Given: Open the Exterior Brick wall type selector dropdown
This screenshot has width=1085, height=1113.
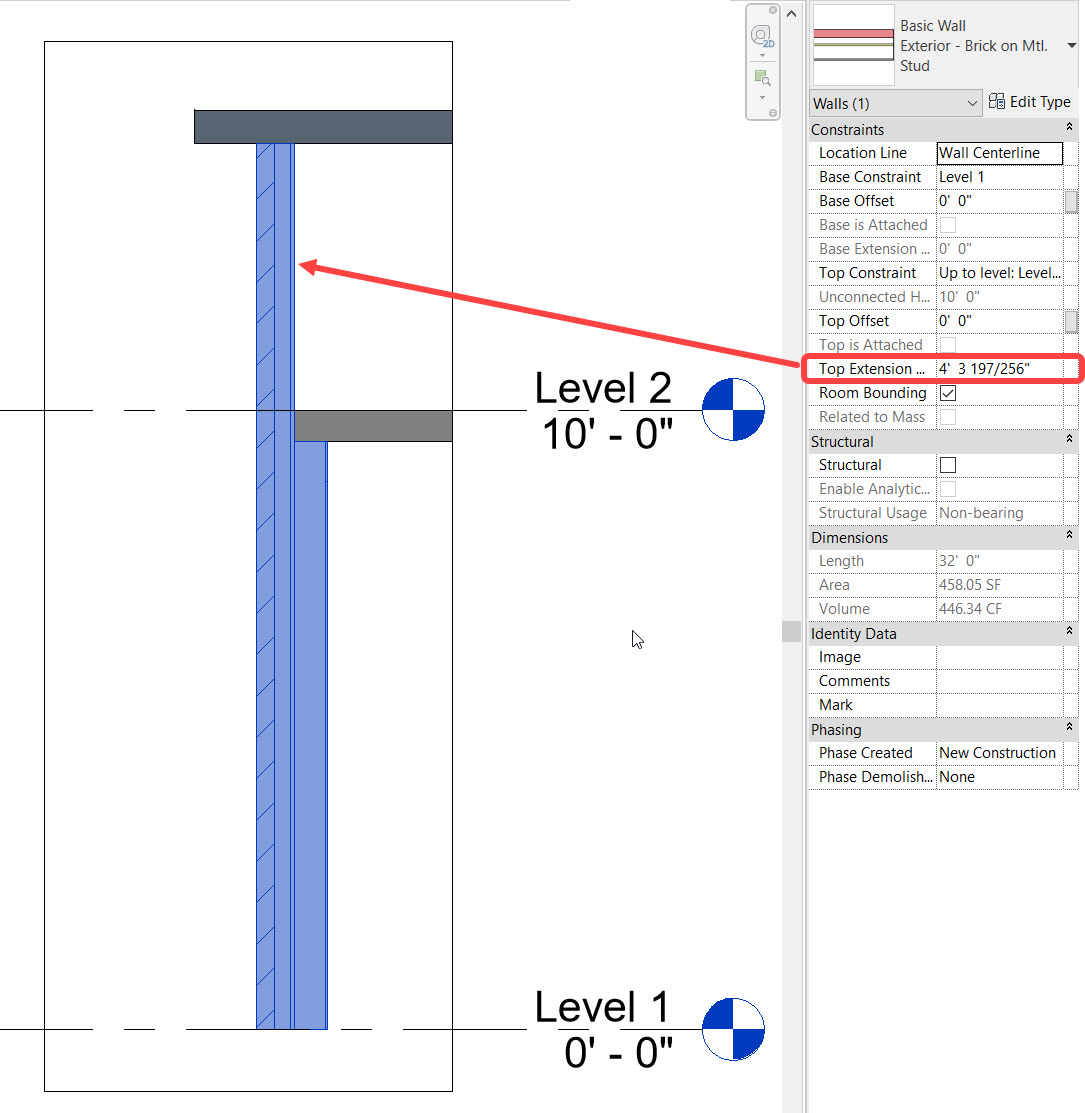Looking at the screenshot, I should coord(1072,45).
